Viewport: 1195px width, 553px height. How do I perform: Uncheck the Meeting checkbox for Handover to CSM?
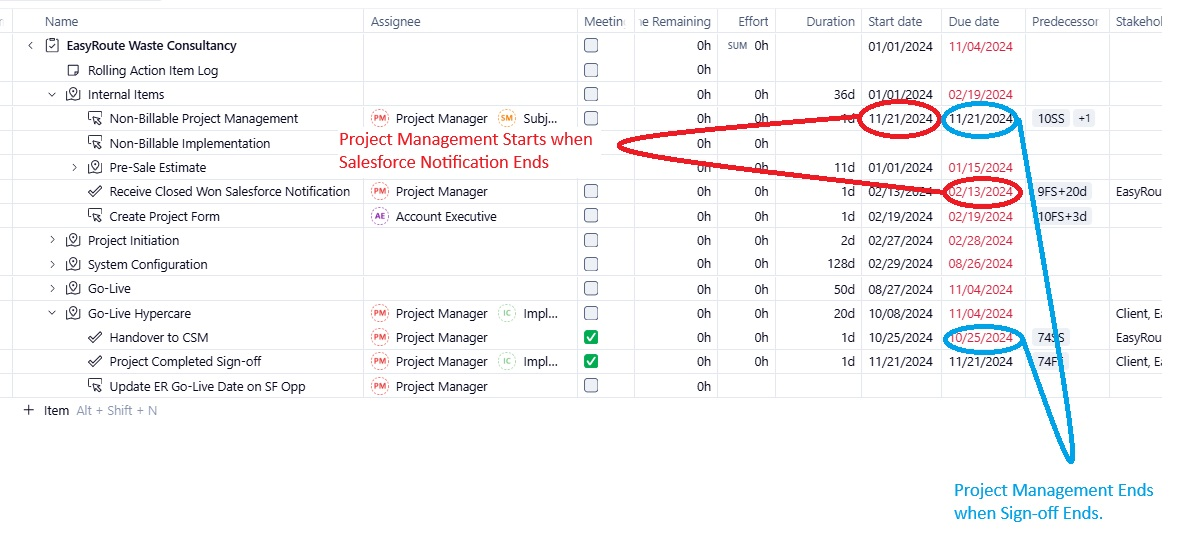591,338
